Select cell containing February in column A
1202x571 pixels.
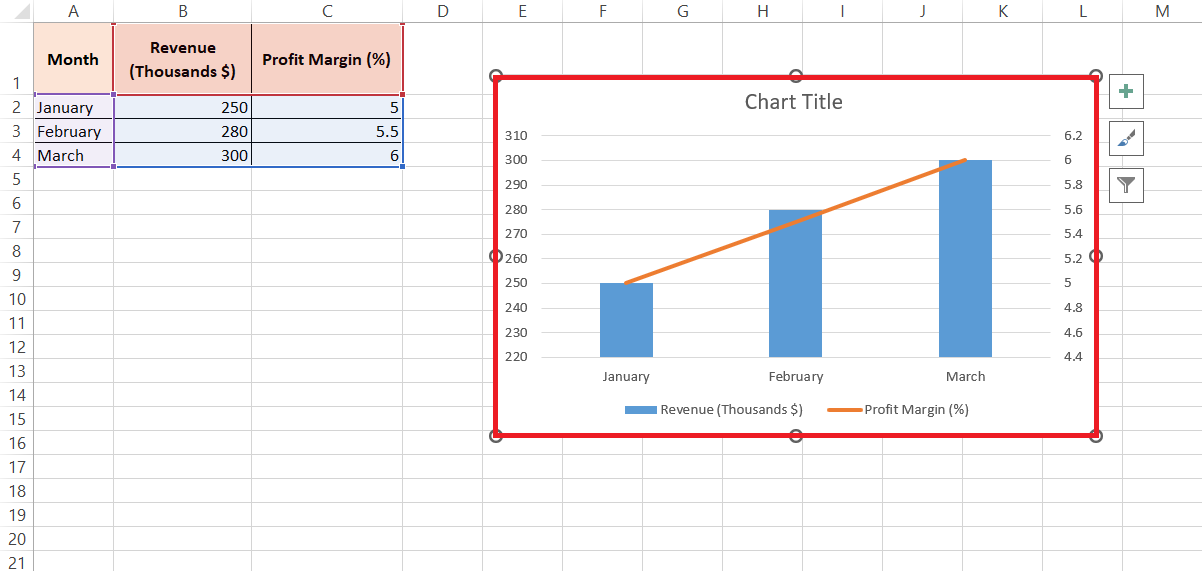74,131
